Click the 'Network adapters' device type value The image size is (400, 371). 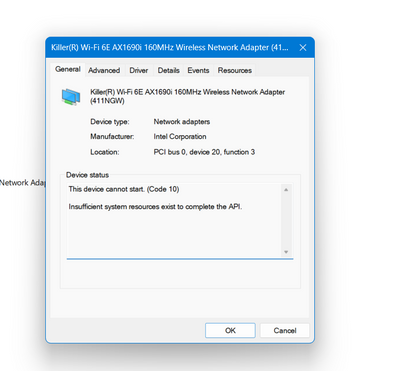(182, 122)
